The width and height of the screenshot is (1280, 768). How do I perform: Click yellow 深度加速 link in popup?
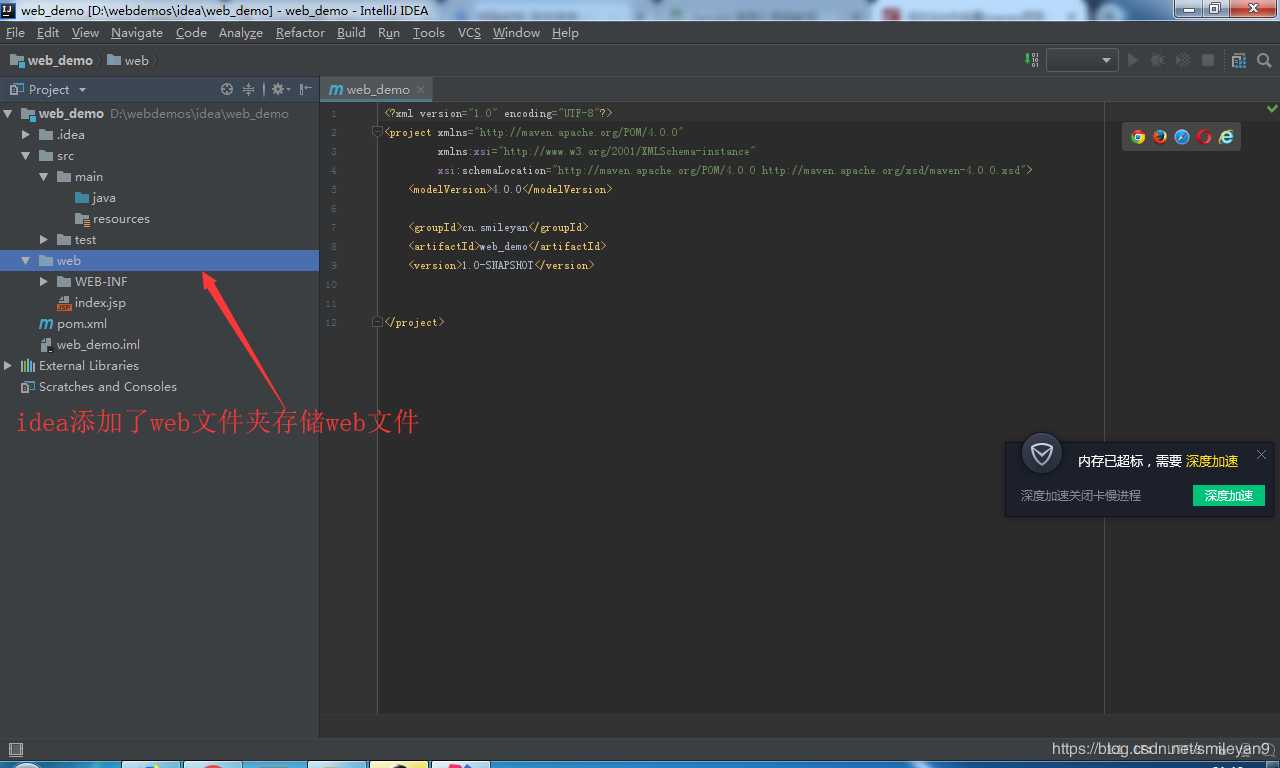[x=1212, y=461]
